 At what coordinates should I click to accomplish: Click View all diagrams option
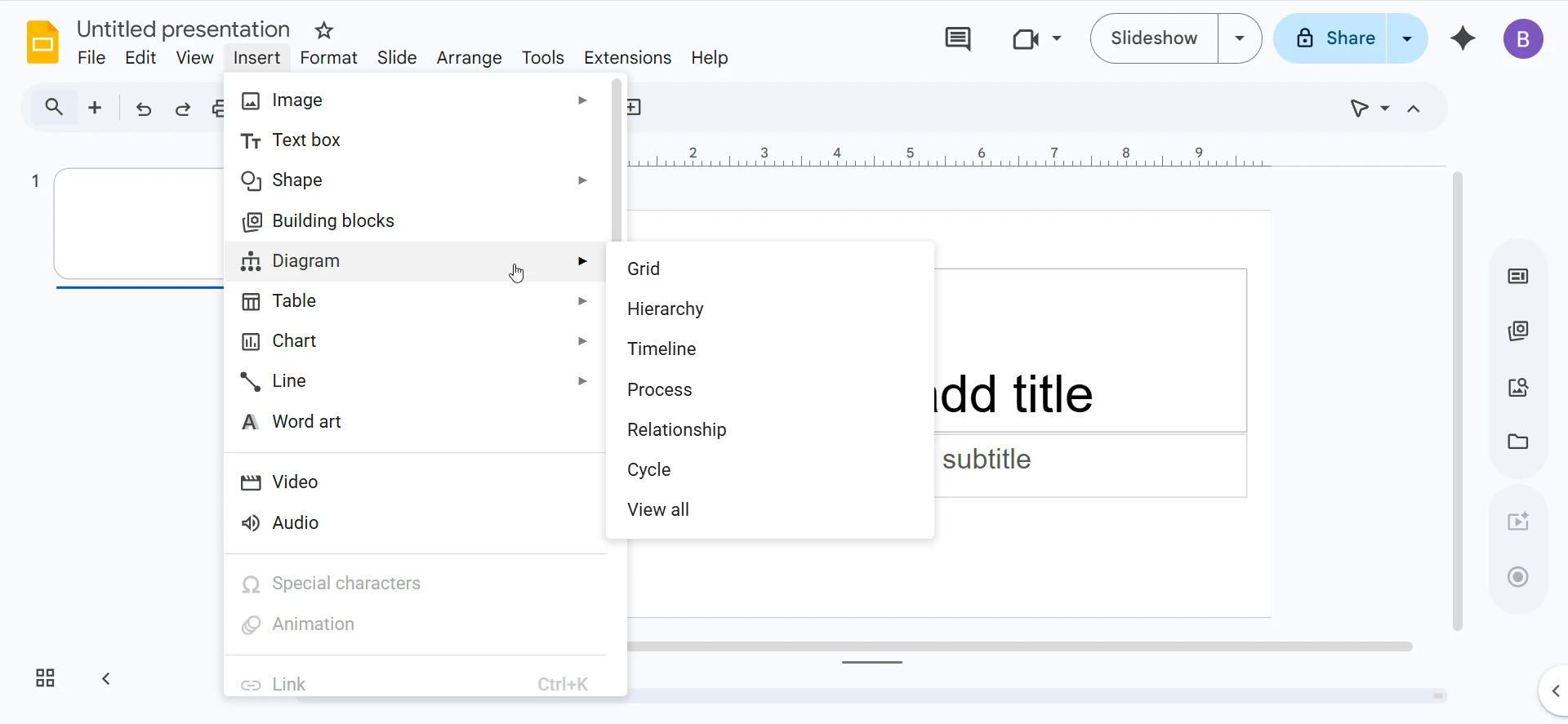[x=657, y=509]
